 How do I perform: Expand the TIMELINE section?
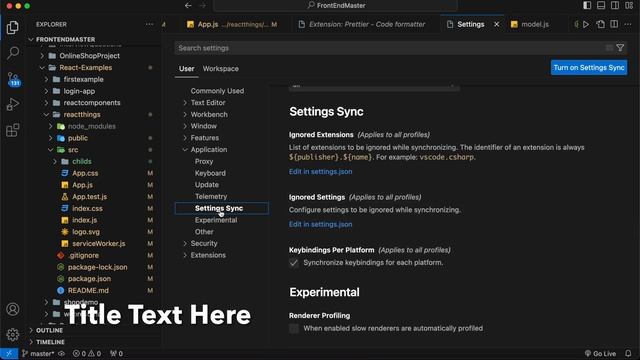click(x=50, y=342)
